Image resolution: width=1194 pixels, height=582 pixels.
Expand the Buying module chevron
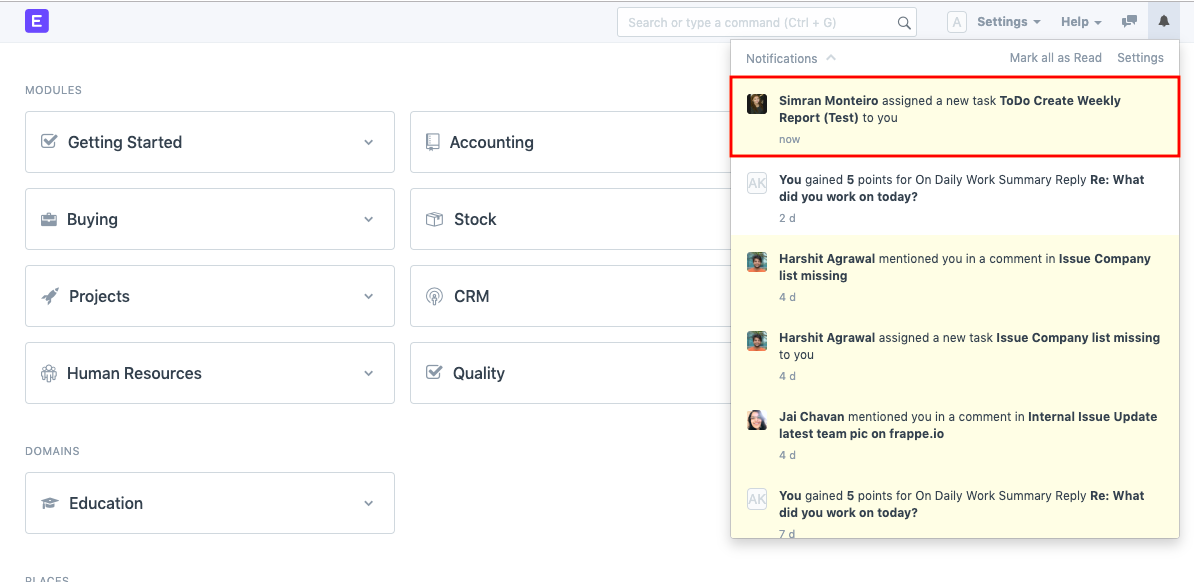point(370,219)
